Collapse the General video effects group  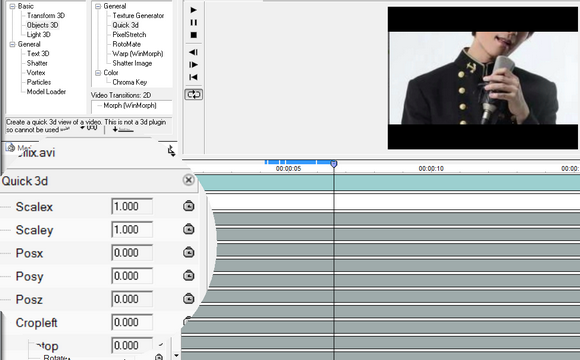pyautogui.click(x=98, y=6)
